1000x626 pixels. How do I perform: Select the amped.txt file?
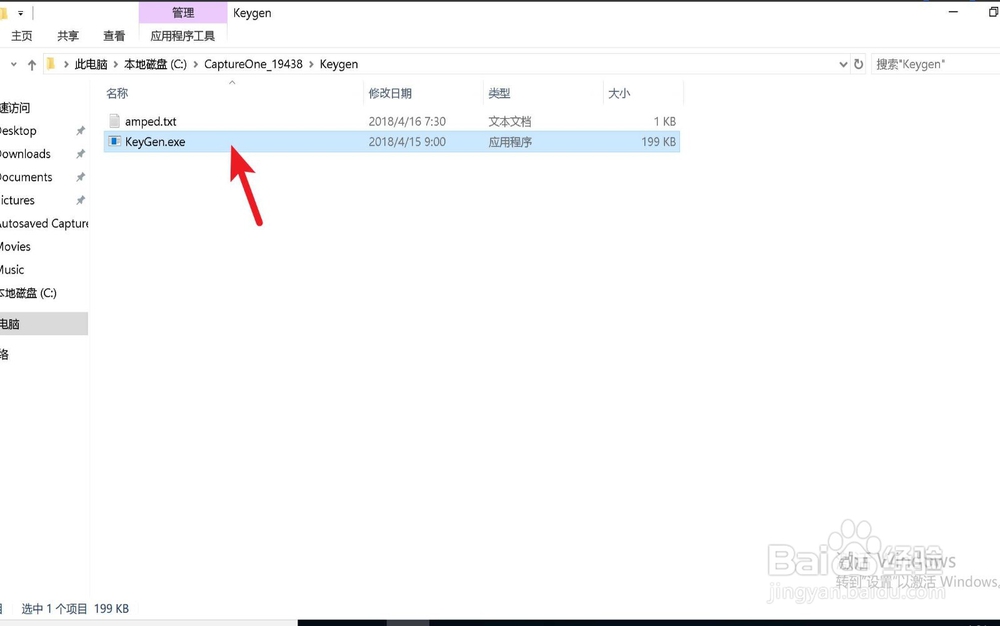(x=151, y=121)
